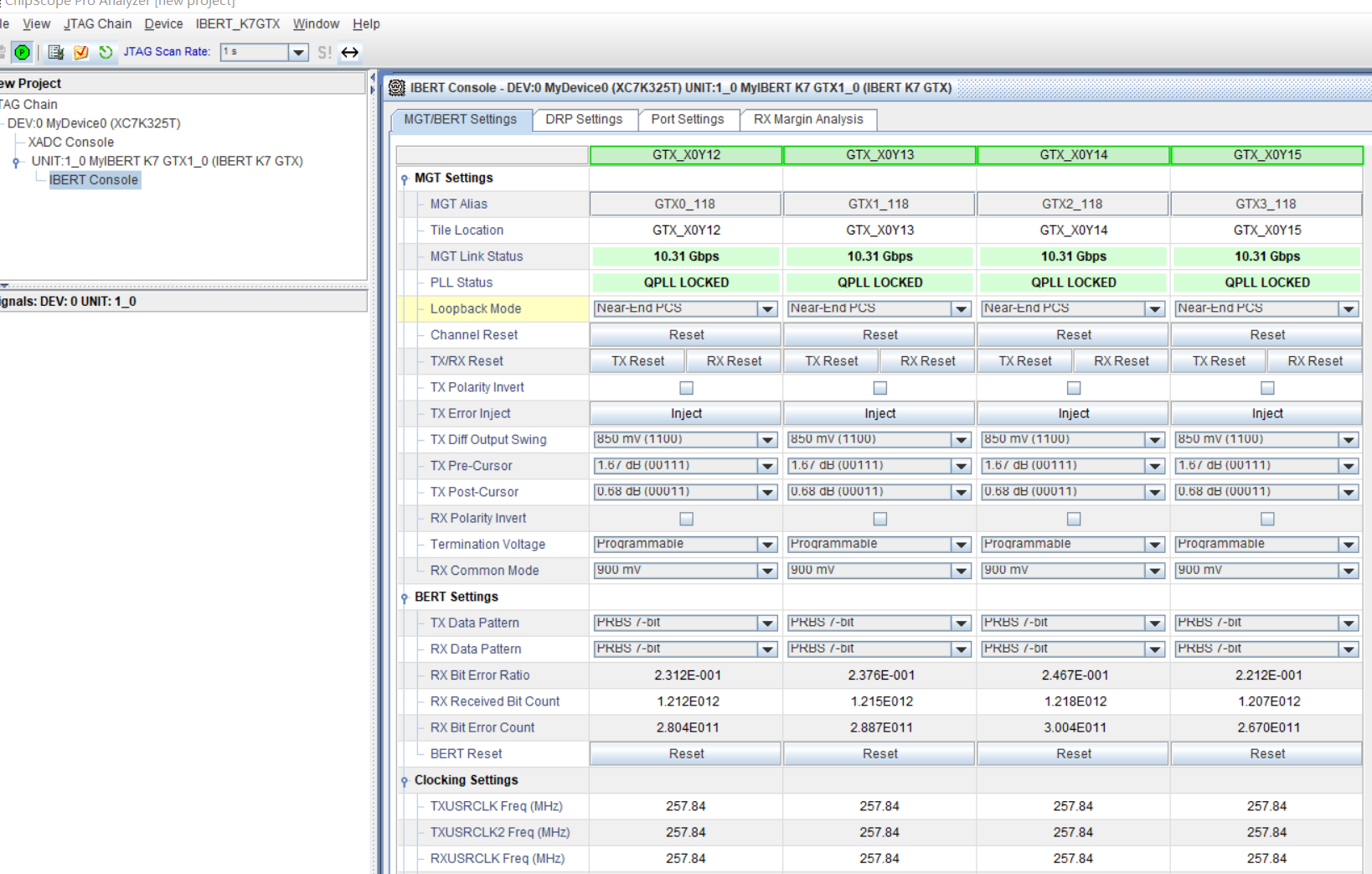Select DEV:0 MyDevice0 (XC7K325T) tree node
The image size is (1372, 874).
[x=94, y=124]
